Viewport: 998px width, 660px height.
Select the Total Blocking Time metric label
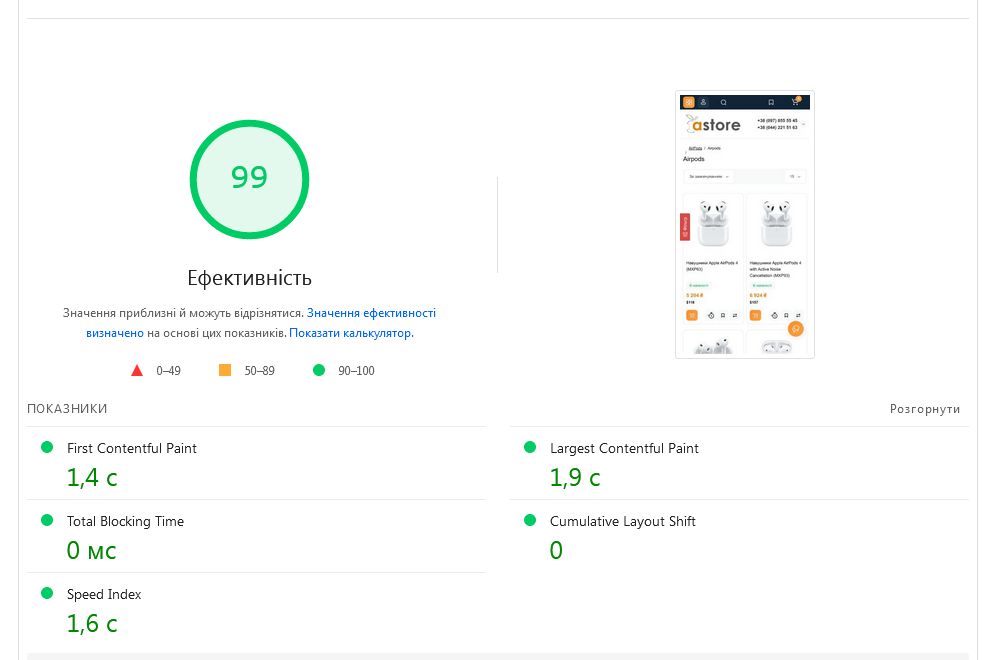pos(125,521)
